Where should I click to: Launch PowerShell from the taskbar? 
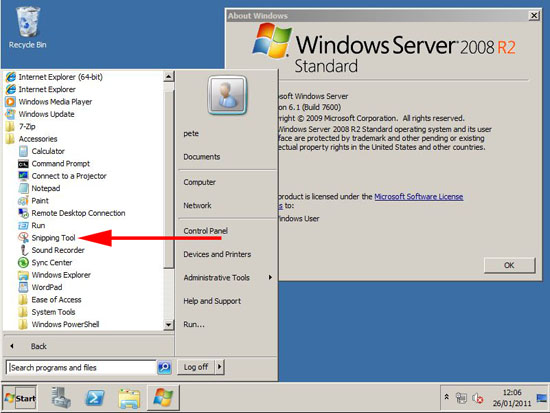coord(95,398)
